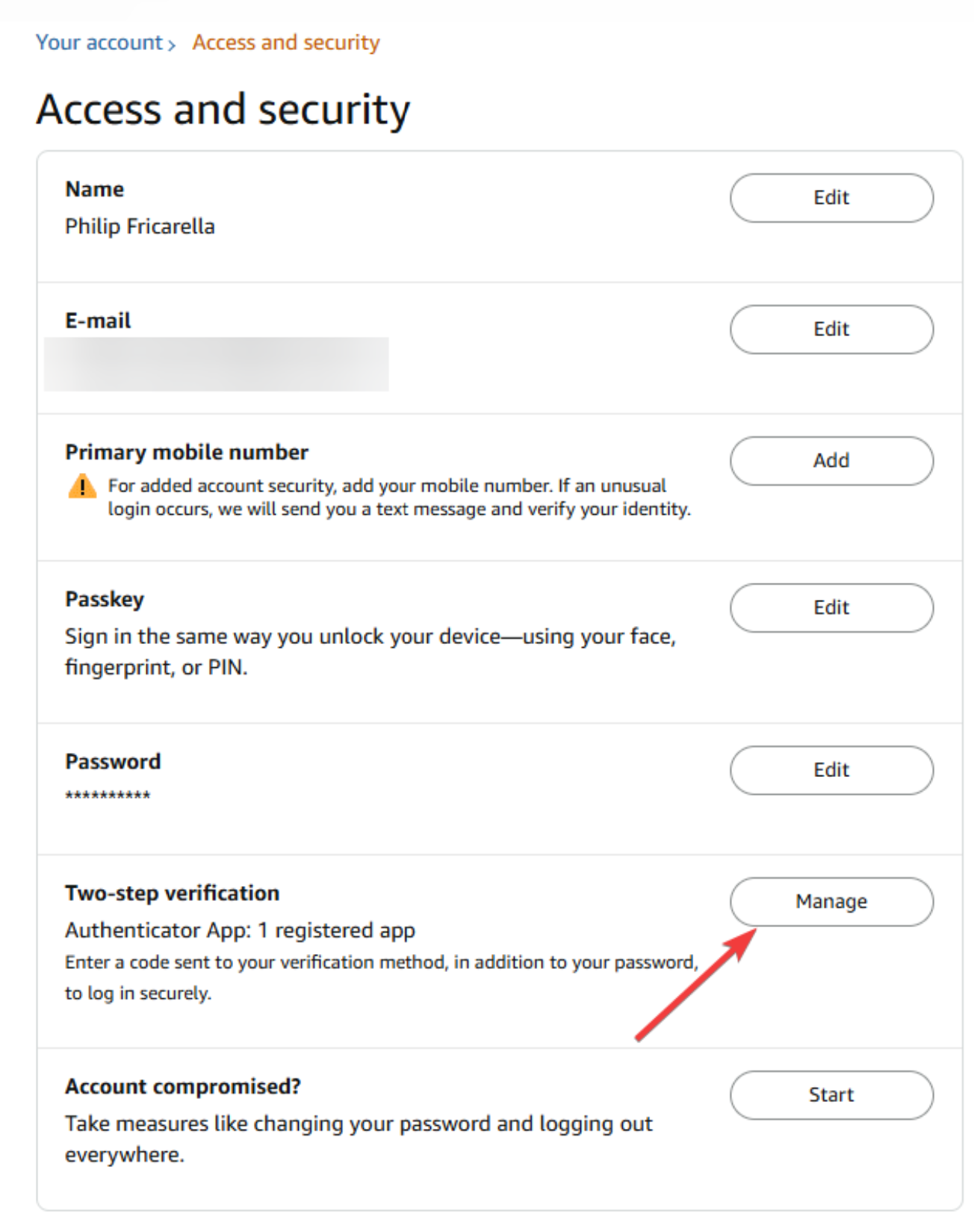974x1232 pixels.
Task: Click the Account compromised? heading
Action: click(182, 1086)
